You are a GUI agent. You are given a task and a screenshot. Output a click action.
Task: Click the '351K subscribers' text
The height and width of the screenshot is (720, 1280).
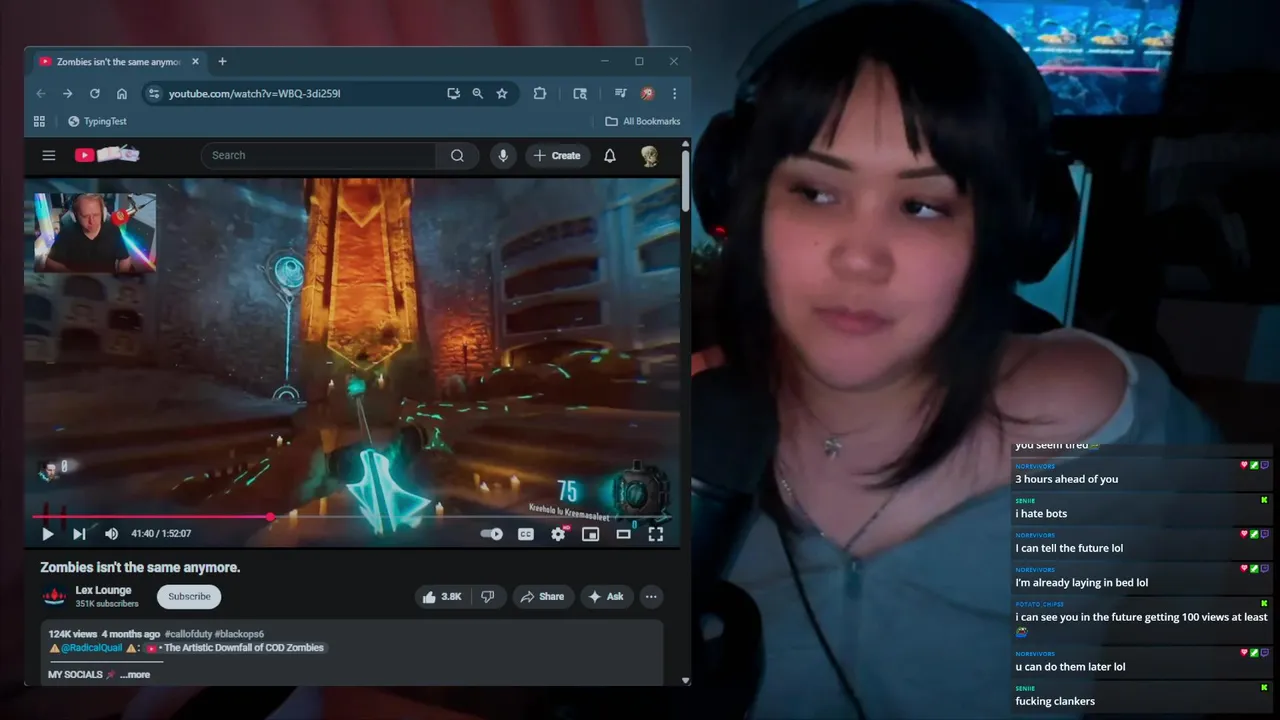tap(107, 604)
